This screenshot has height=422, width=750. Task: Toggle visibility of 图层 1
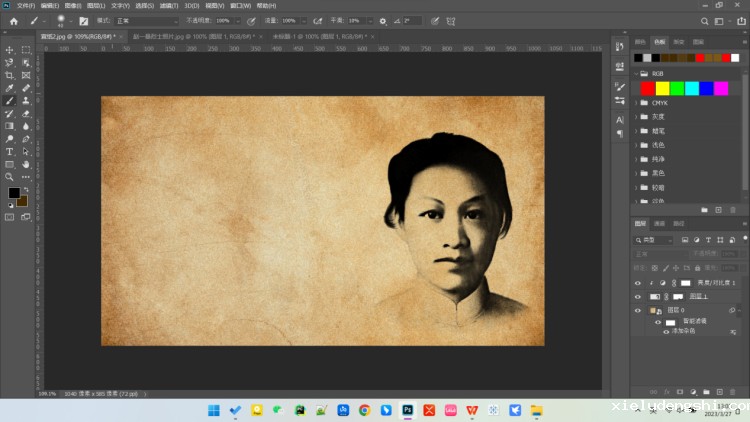pyautogui.click(x=638, y=297)
